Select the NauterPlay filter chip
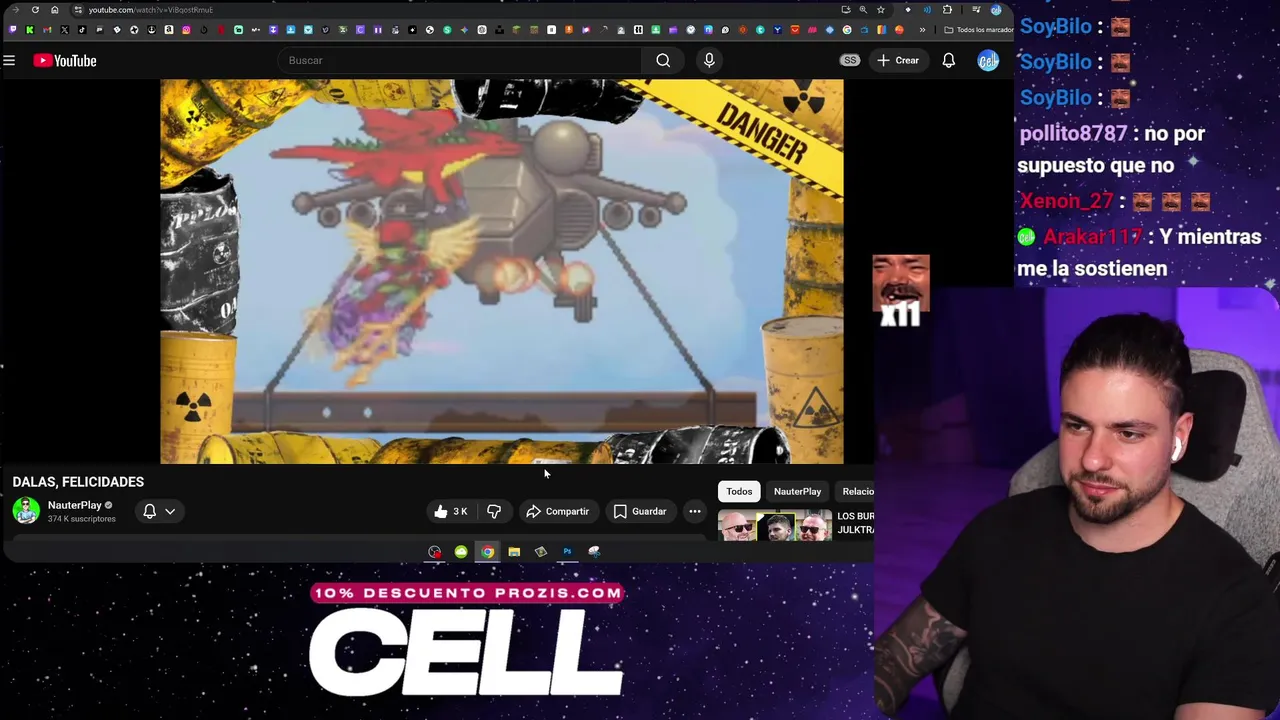 click(797, 491)
